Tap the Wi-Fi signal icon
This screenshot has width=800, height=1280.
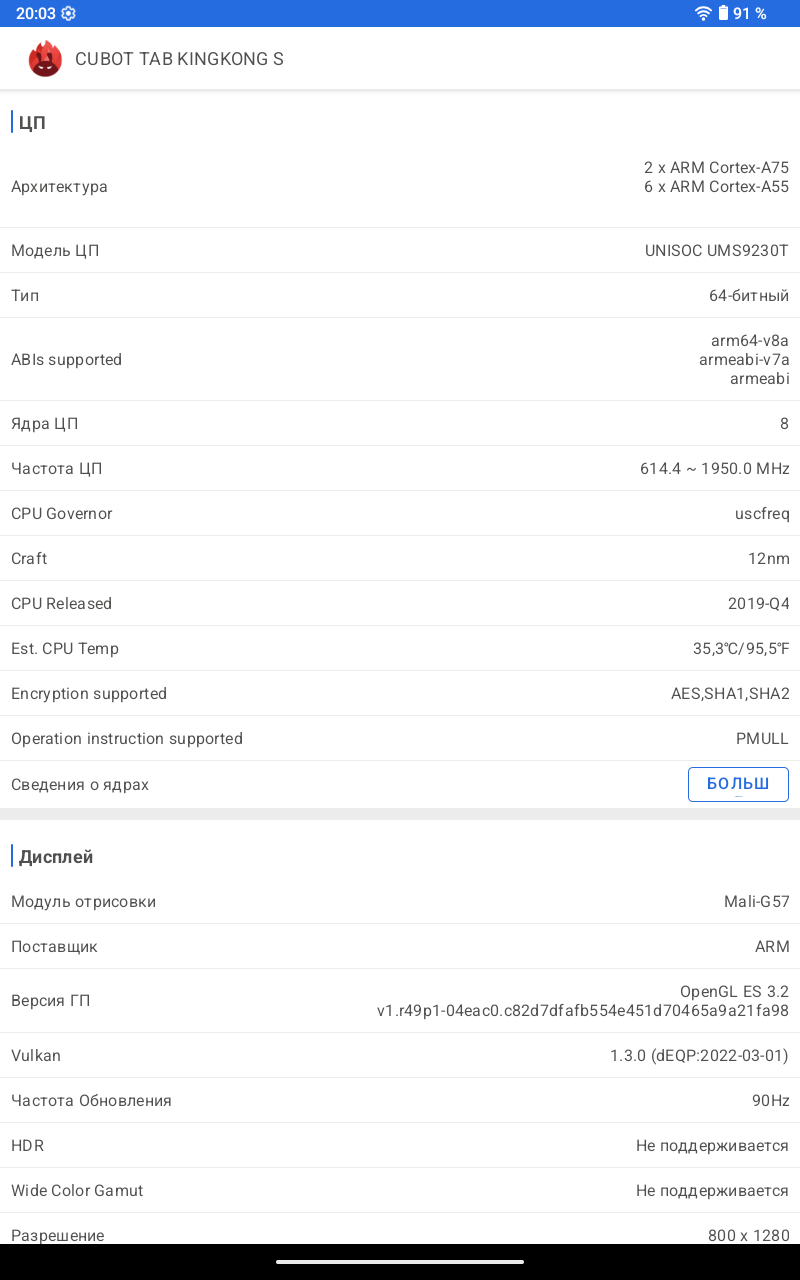coord(703,13)
